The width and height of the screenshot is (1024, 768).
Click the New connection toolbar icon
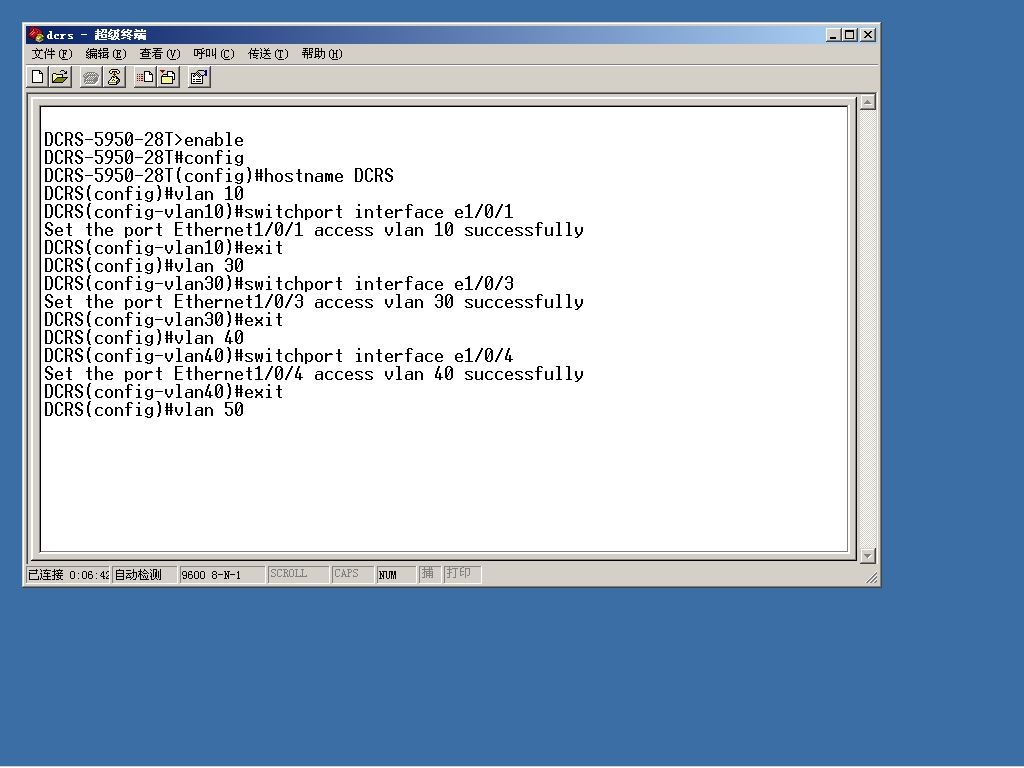38,78
